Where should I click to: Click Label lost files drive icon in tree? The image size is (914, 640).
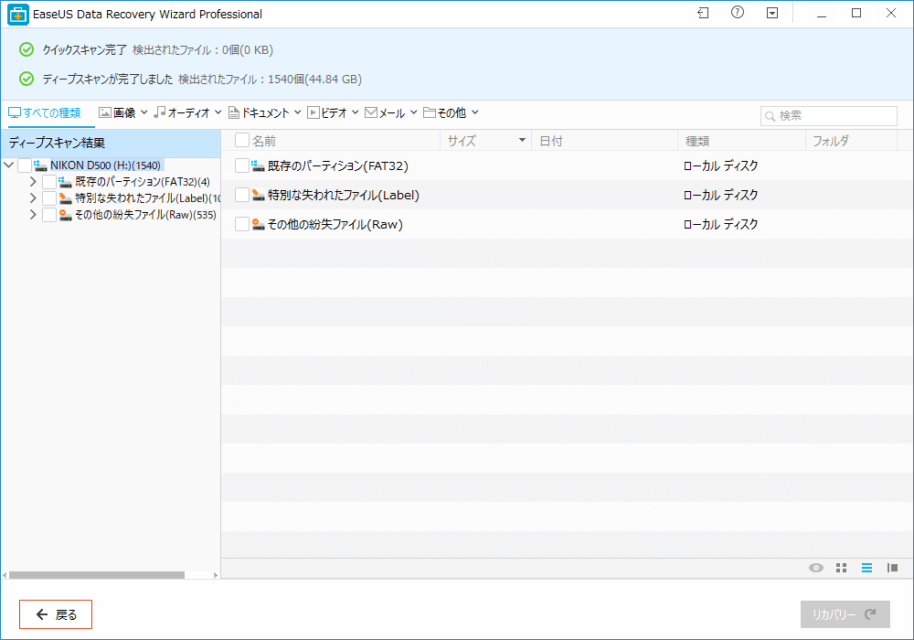pos(65,198)
